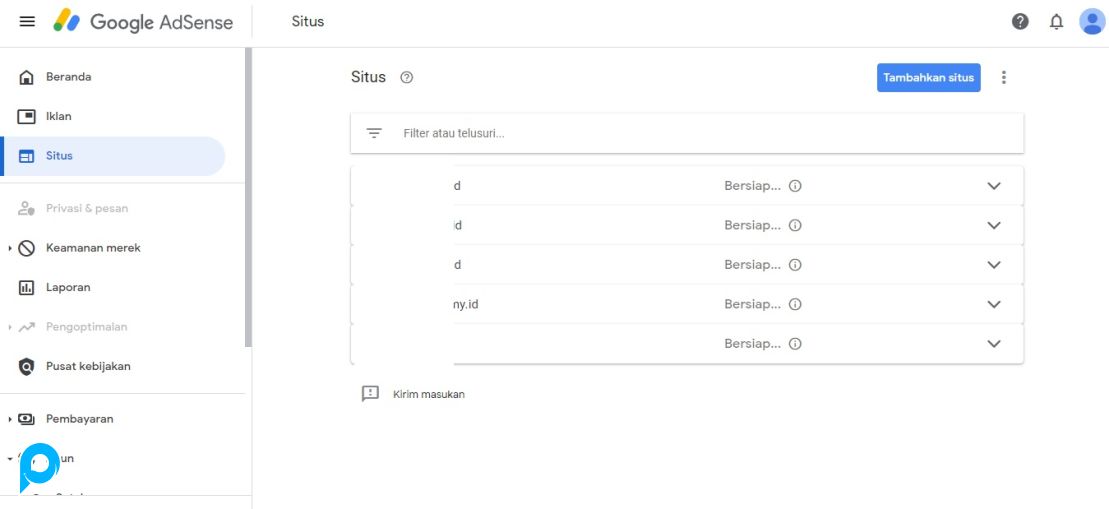Click the help question mark icon in header

[1020, 22]
